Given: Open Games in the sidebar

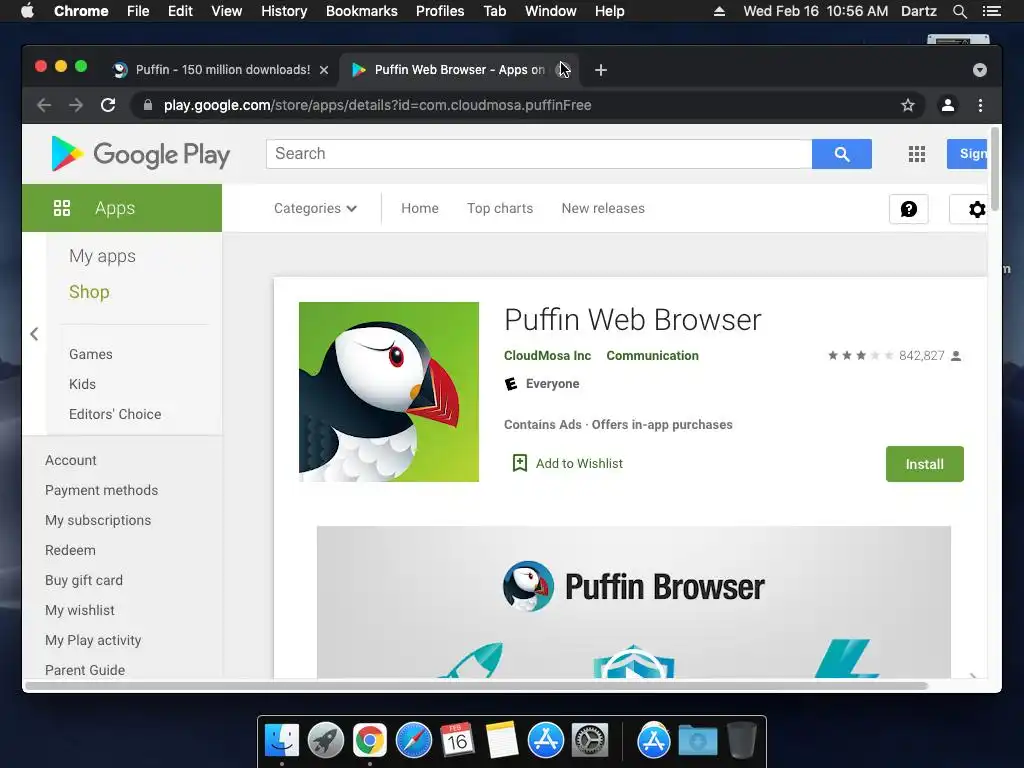Looking at the screenshot, I should point(91,354).
